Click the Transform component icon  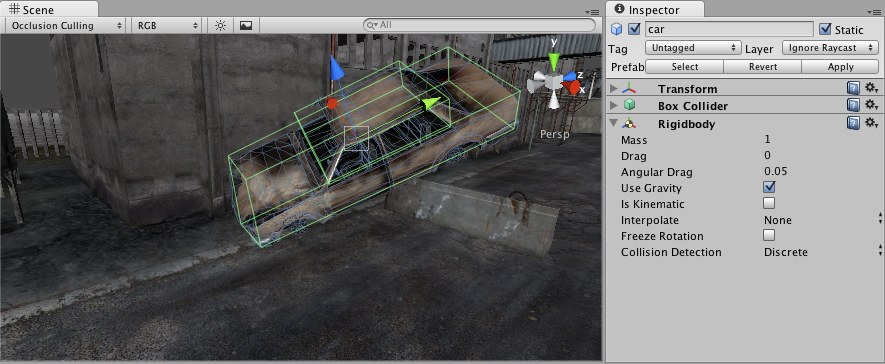(x=629, y=89)
